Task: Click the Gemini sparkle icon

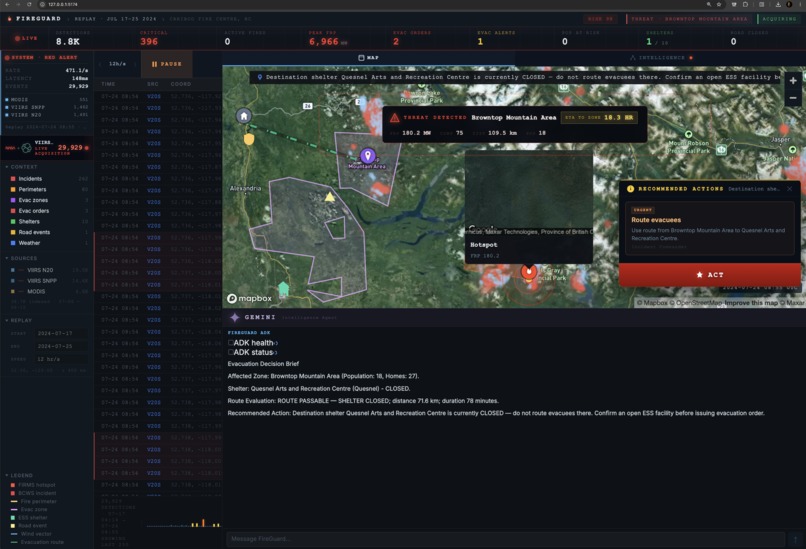Action: pyautogui.click(x=235, y=317)
